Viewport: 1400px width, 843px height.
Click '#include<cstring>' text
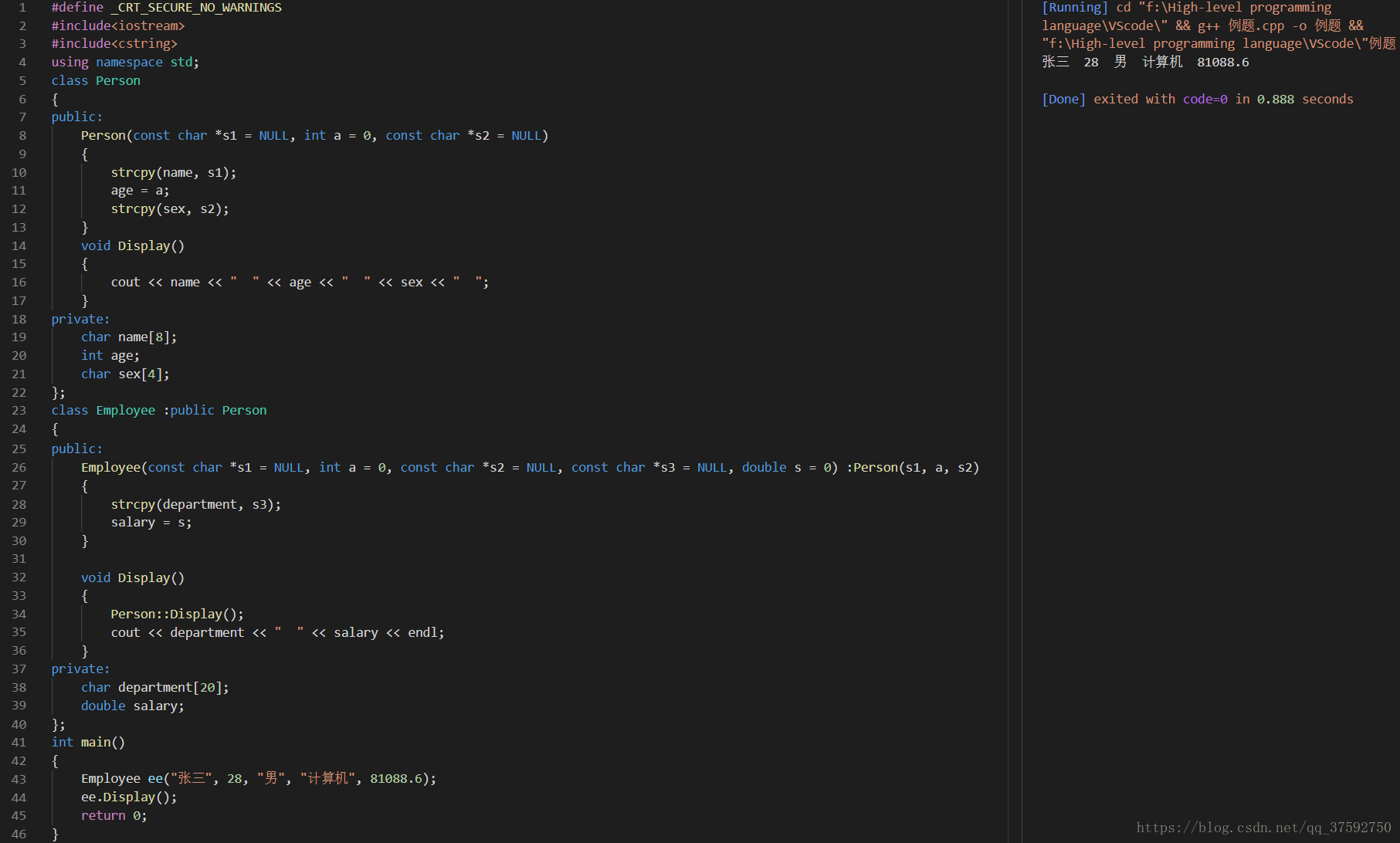coord(114,44)
